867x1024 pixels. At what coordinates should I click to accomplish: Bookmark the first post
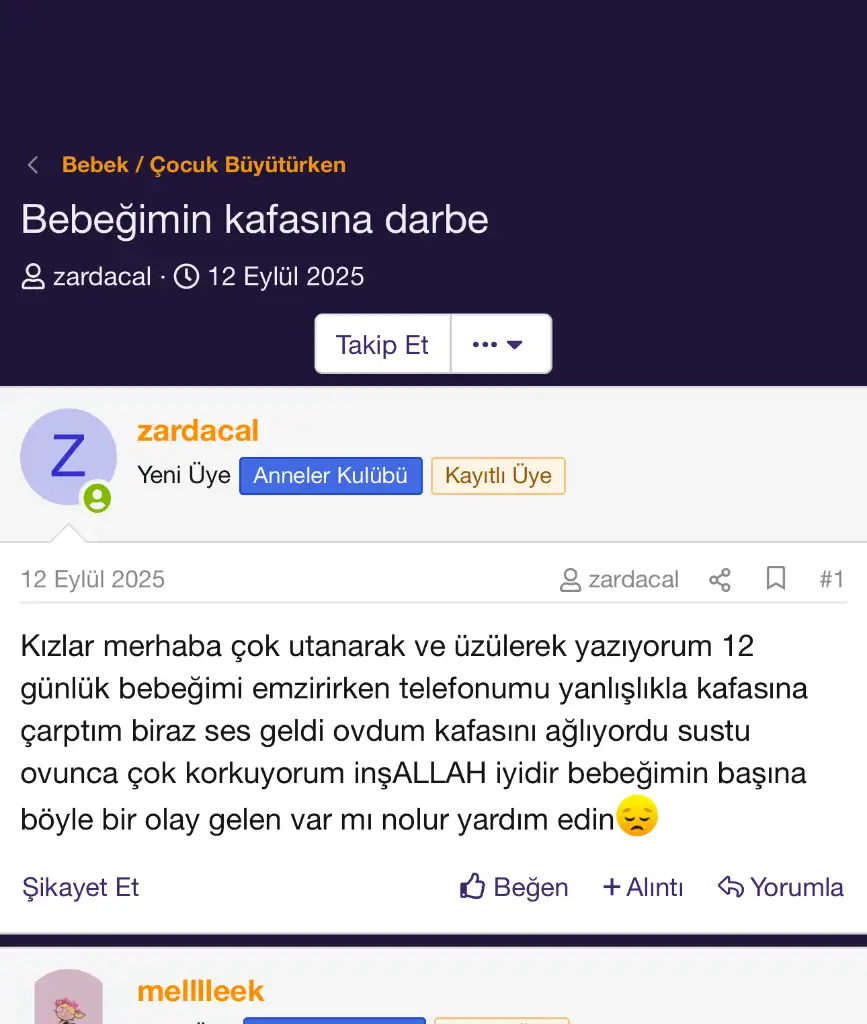[x=776, y=579]
